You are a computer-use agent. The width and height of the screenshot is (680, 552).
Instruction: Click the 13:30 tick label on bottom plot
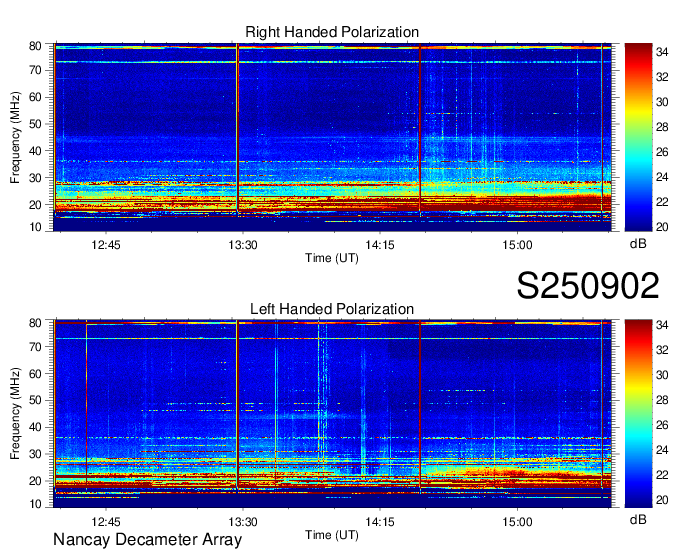pyautogui.click(x=243, y=522)
